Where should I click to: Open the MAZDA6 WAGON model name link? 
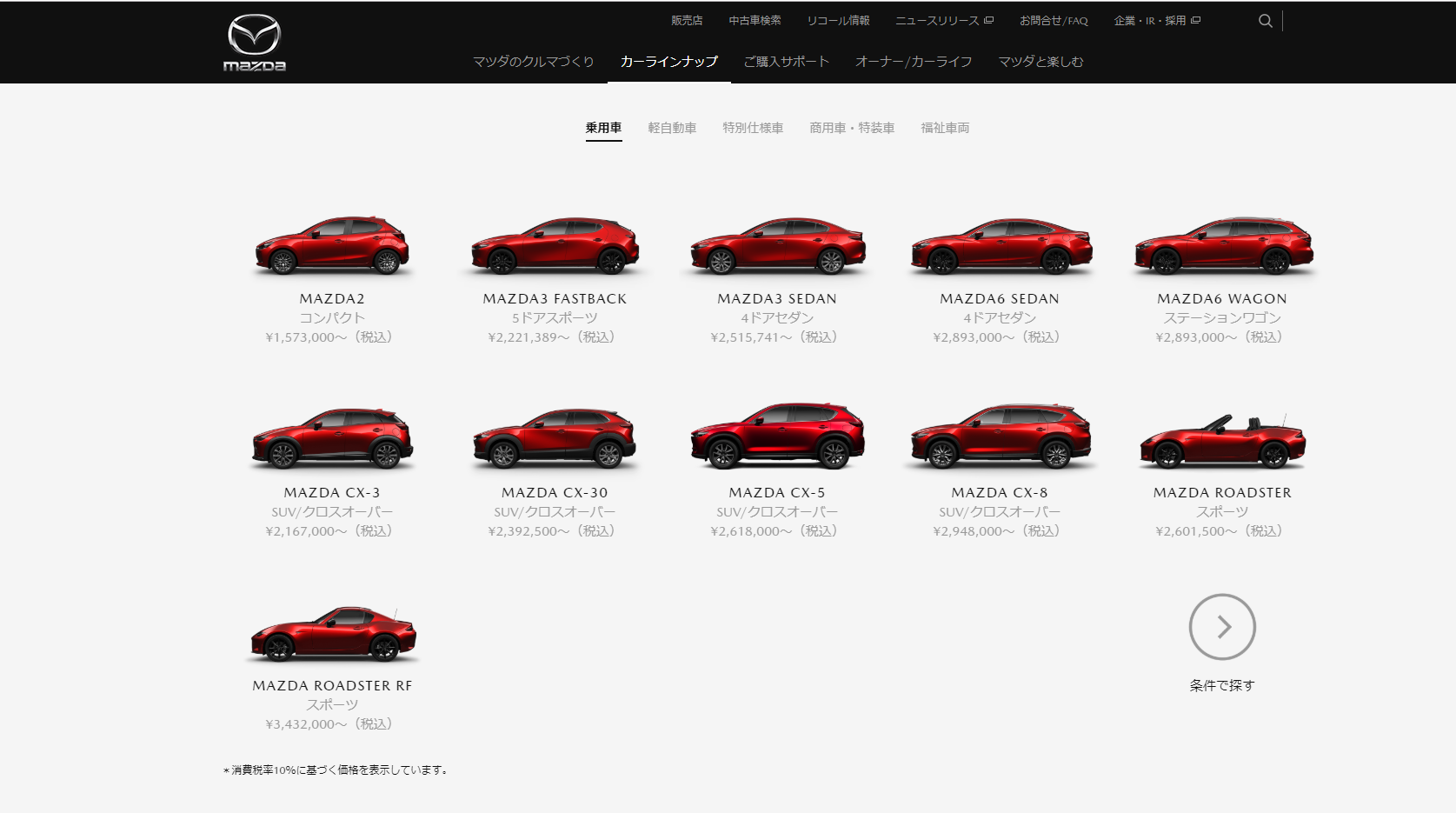[x=1222, y=299]
